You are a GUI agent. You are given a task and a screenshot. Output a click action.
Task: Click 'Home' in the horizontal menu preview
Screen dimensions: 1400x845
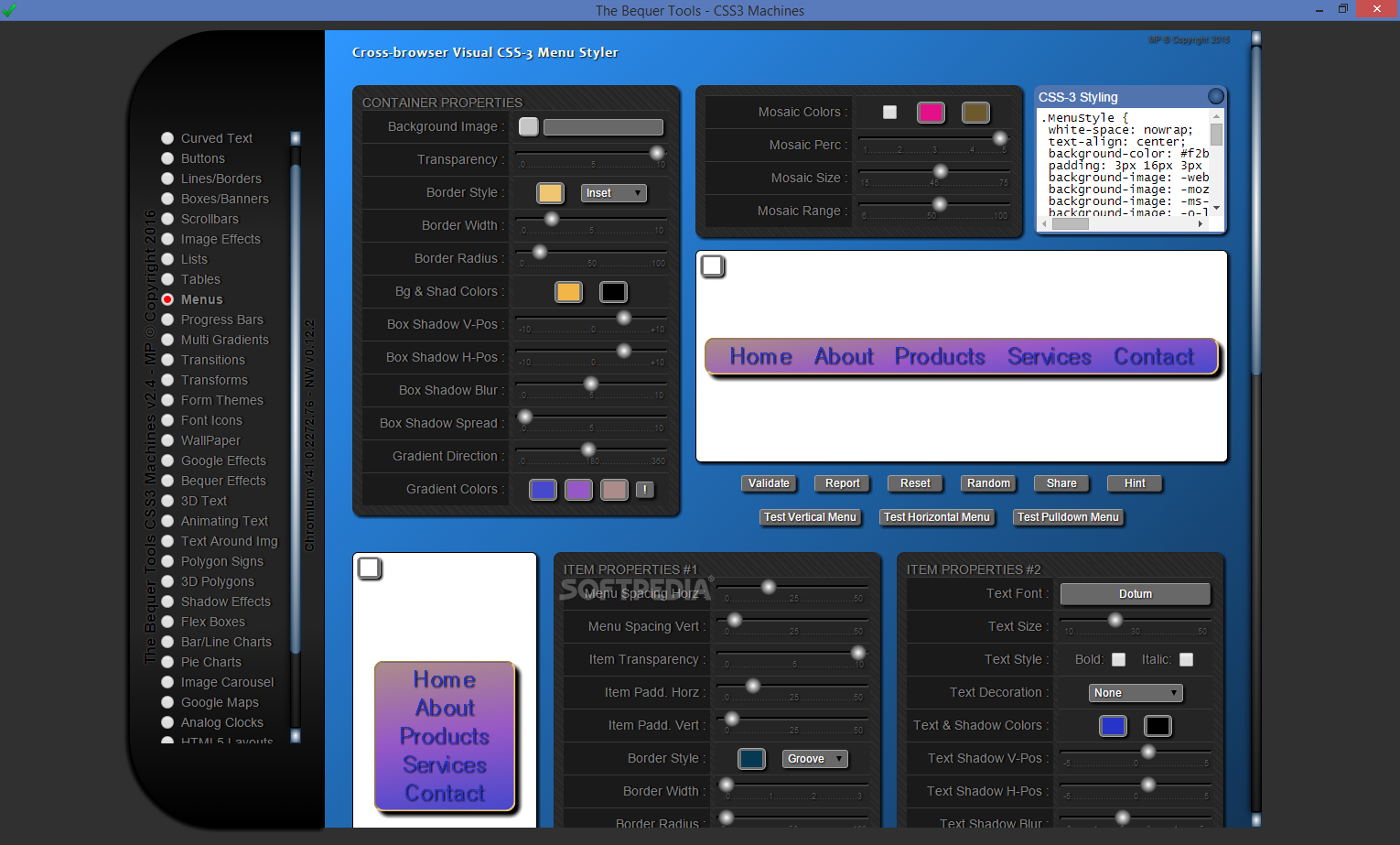(x=760, y=356)
